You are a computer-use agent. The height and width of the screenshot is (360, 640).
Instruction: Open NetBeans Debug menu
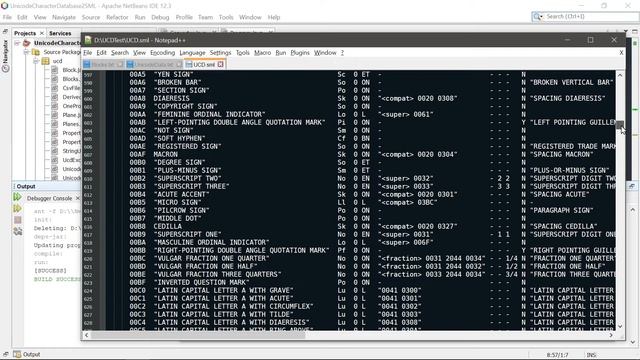pyautogui.click(x=160, y=17)
